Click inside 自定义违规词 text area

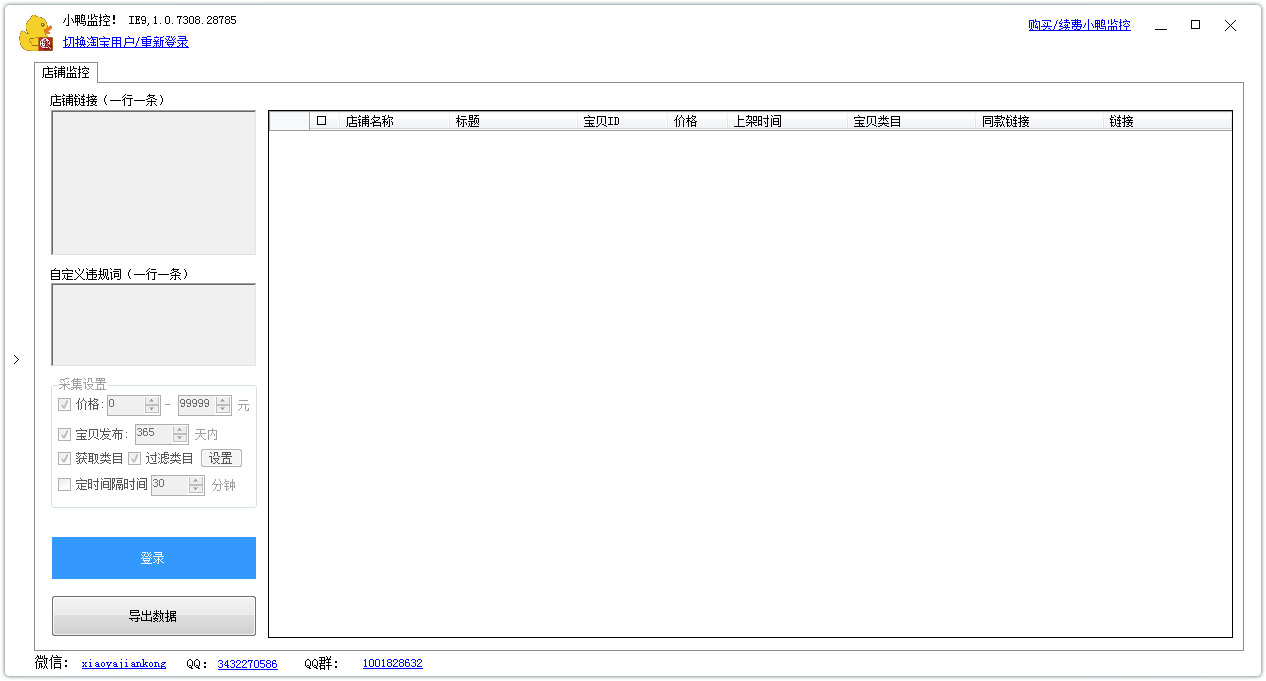tap(154, 325)
